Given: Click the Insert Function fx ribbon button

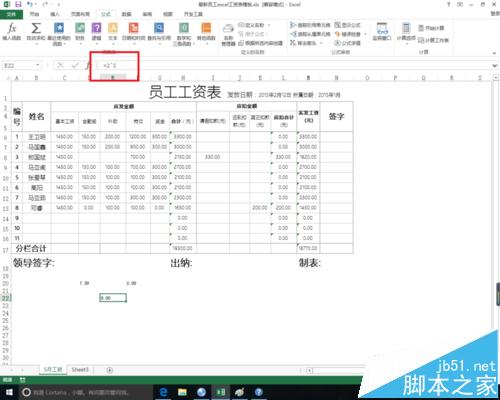Looking at the screenshot, I should 12,32.
